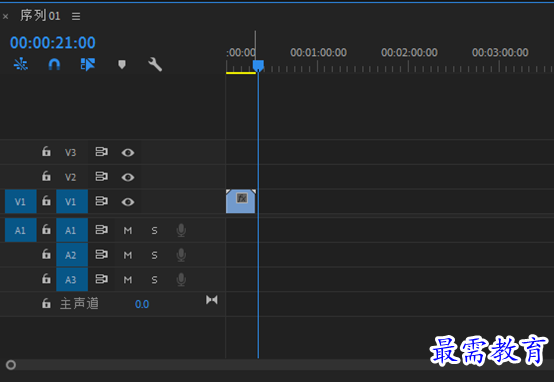Click master track output assignment icon
This screenshot has height=382, width=554.
pos(212,300)
